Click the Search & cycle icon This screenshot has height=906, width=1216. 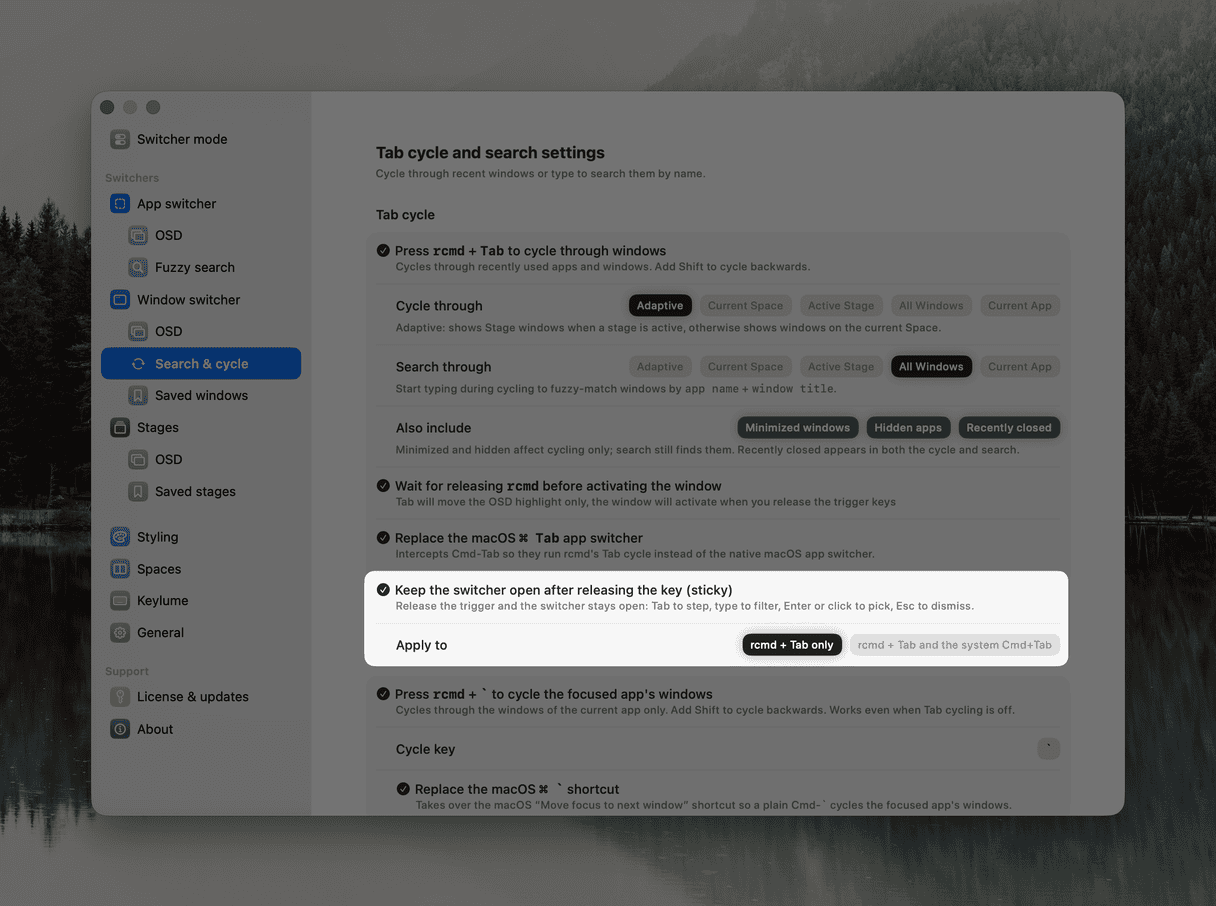coord(138,364)
